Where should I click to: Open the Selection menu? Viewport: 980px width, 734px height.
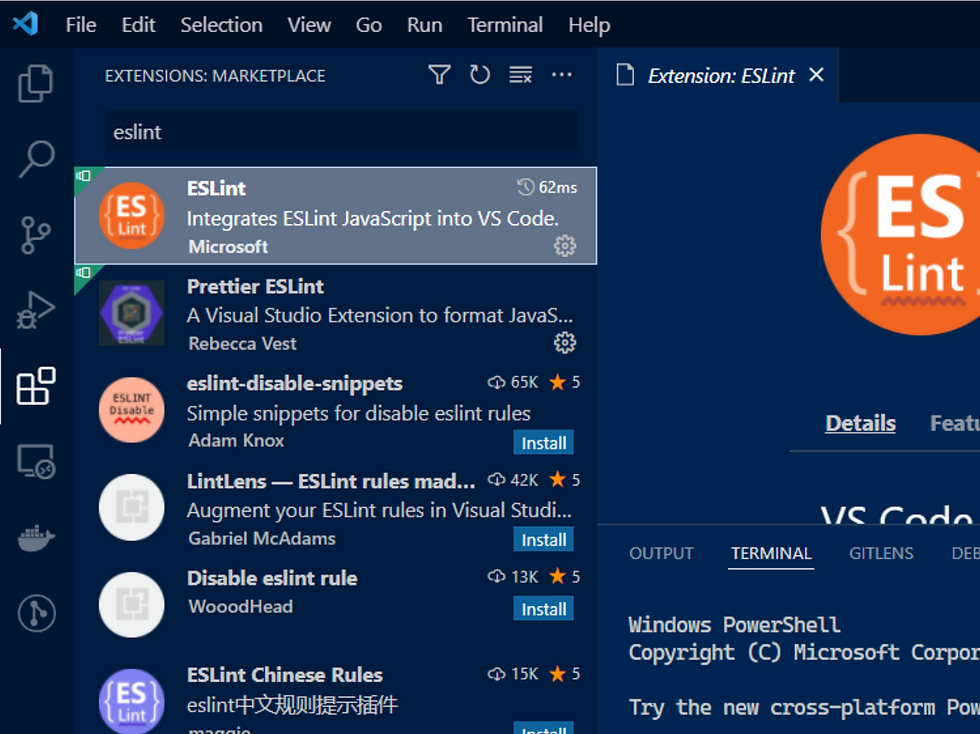pyautogui.click(x=221, y=25)
